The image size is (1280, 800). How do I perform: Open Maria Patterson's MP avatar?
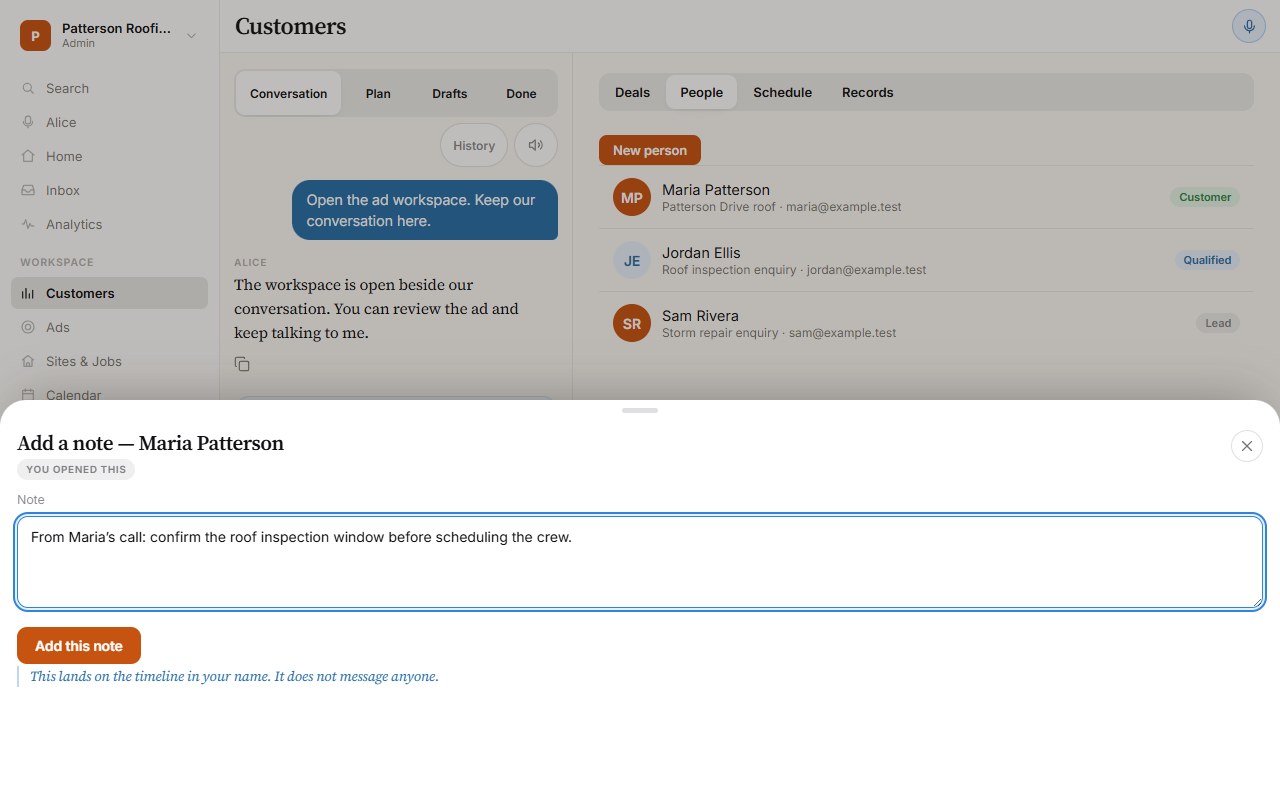pos(632,197)
